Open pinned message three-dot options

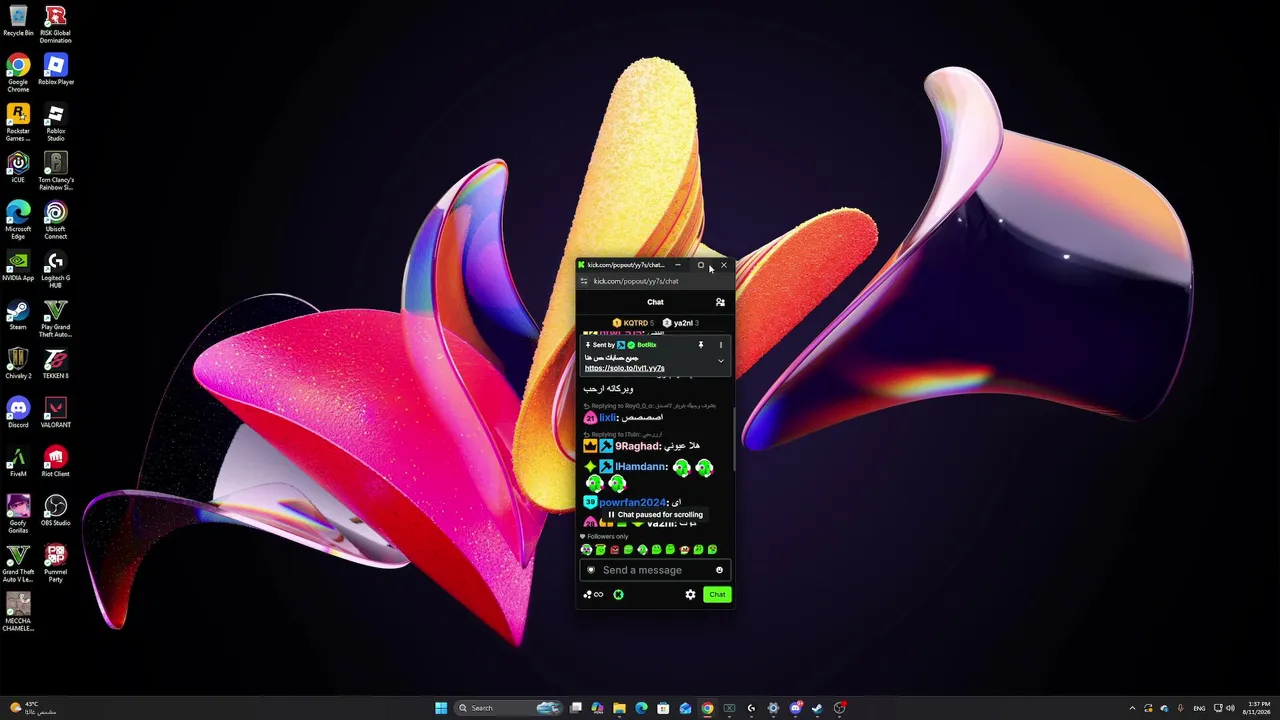(720, 345)
